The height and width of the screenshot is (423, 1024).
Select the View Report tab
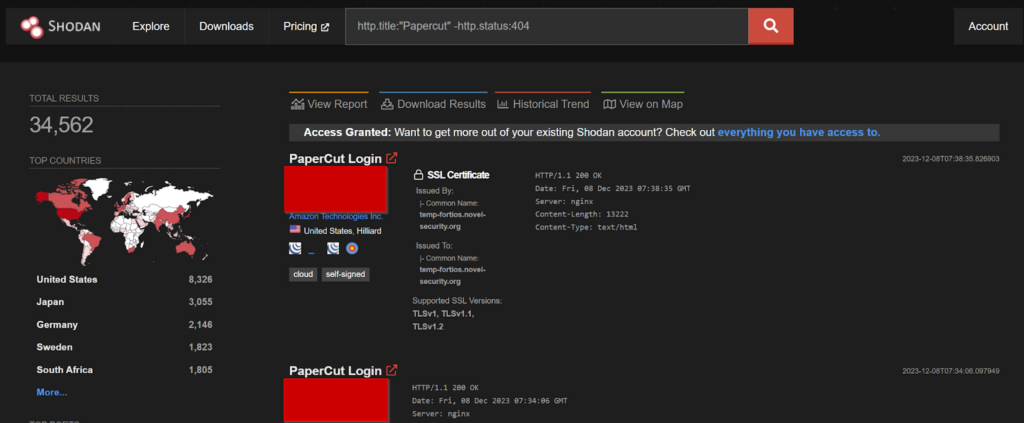[x=329, y=104]
